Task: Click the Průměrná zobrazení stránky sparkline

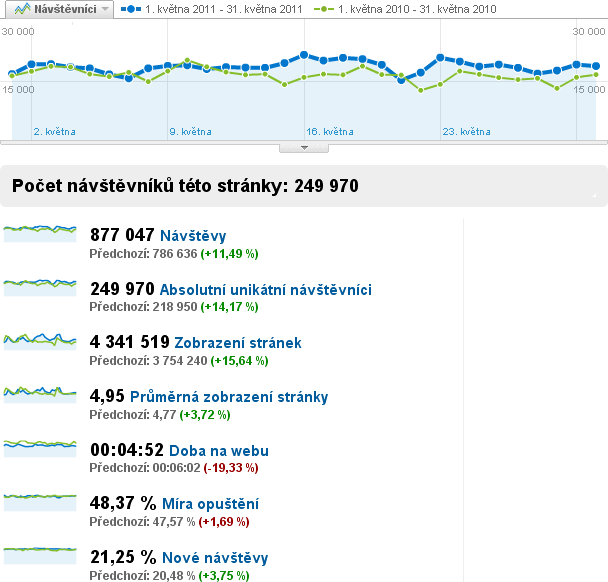Action: [x=40, y=394]
